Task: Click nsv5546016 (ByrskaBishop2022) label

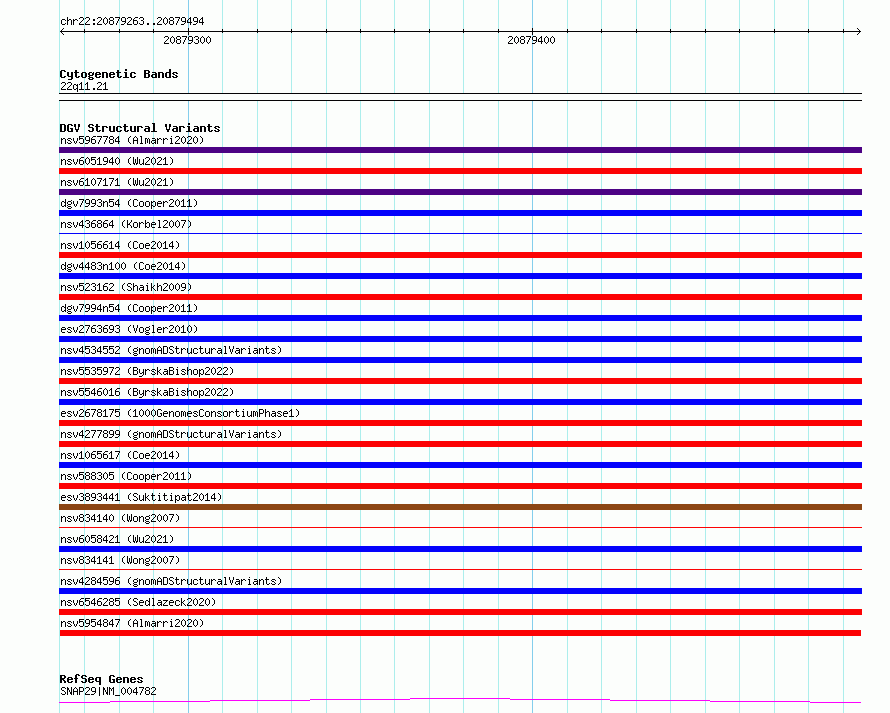Action: point(147,392)
